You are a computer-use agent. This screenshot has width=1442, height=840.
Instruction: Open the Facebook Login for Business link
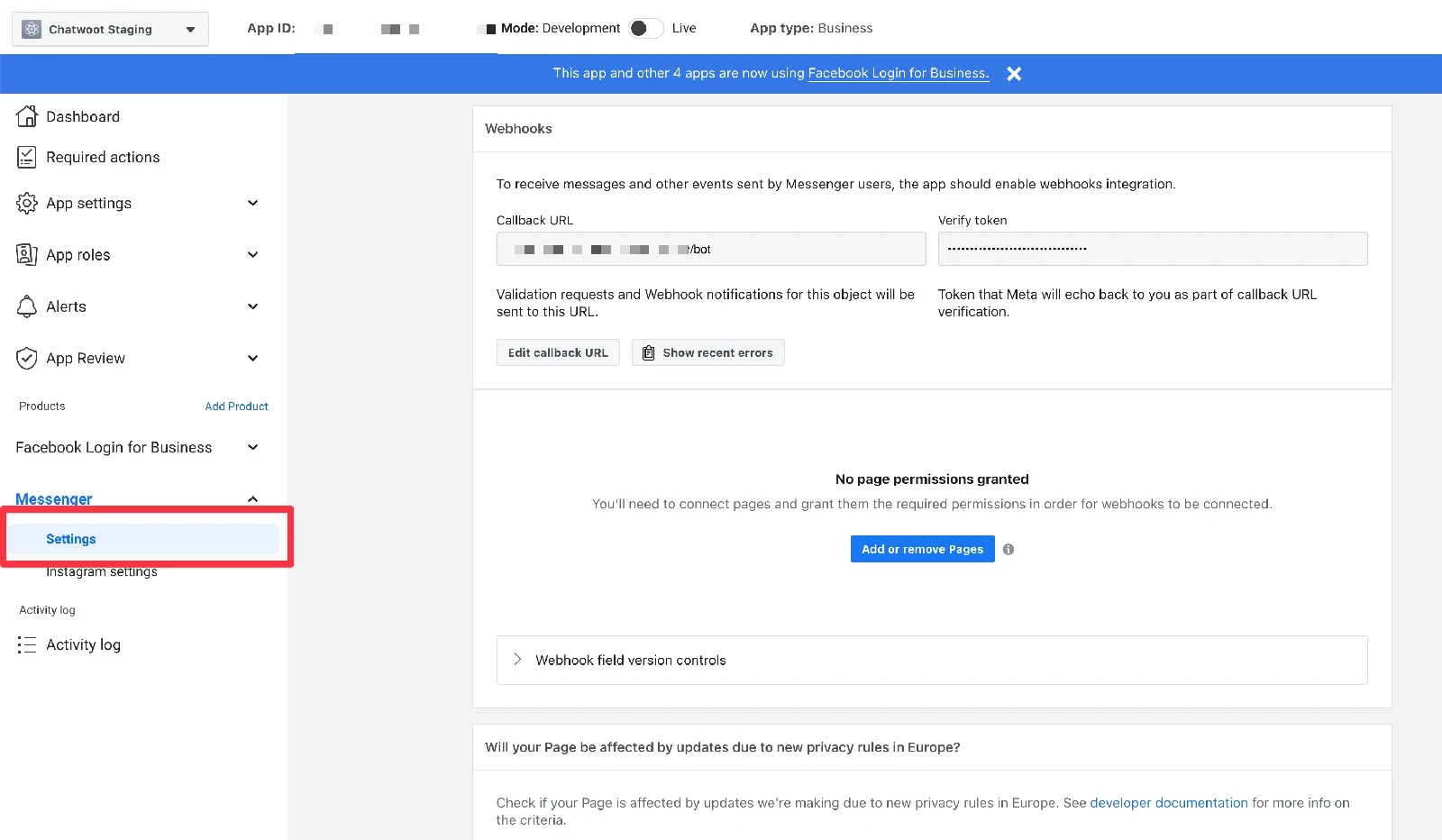[x=899, y=73]
